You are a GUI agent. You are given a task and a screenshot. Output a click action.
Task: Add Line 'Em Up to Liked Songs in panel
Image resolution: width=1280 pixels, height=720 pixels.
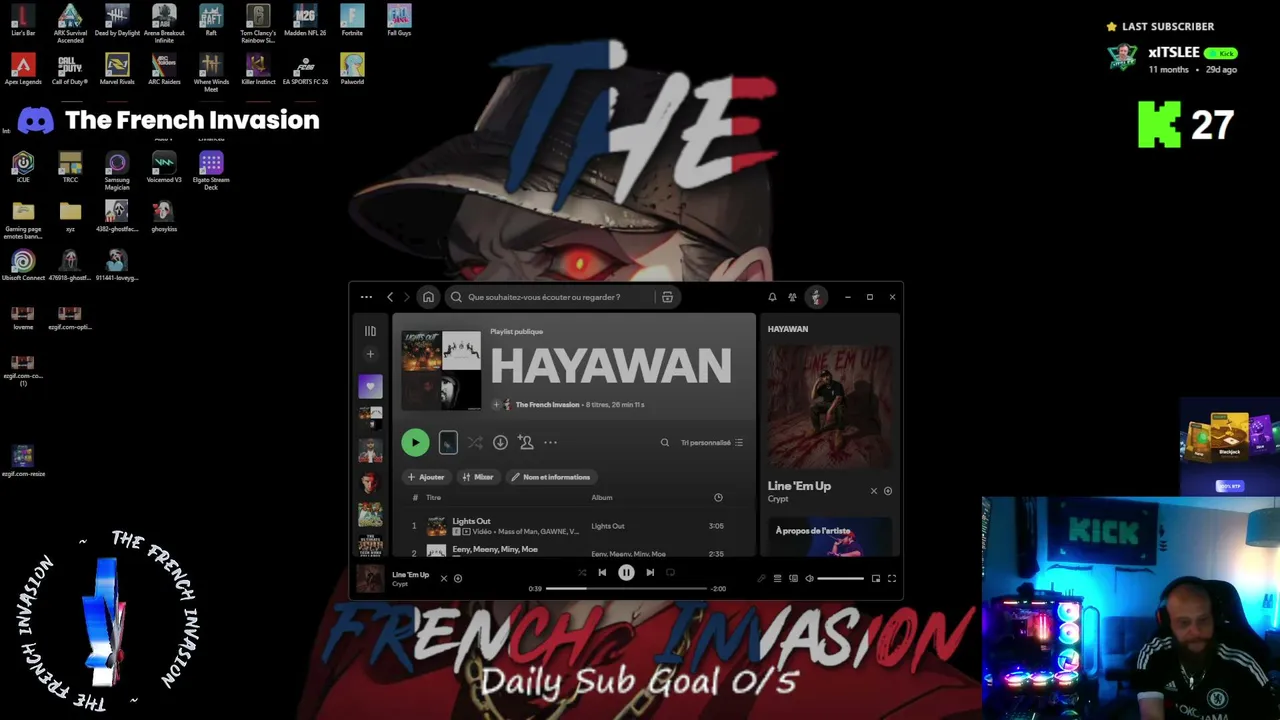click(x=888, y=491)
